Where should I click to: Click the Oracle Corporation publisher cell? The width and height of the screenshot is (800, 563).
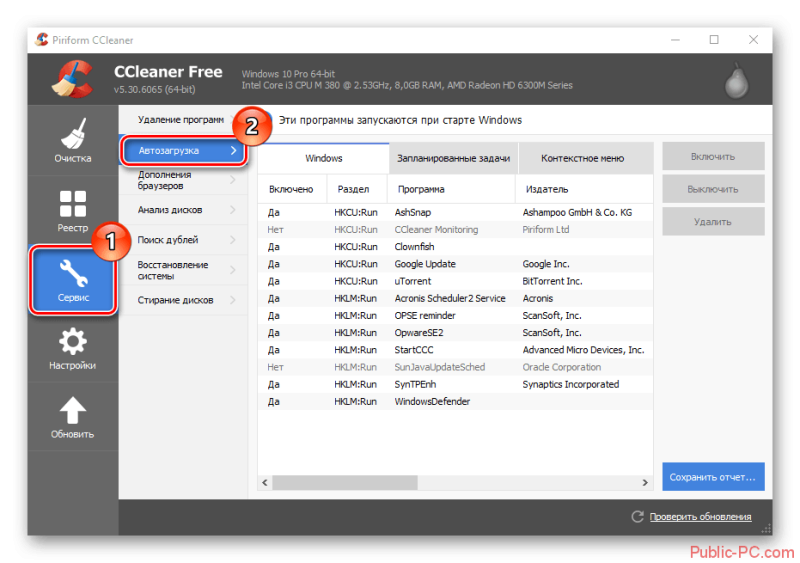562,367
